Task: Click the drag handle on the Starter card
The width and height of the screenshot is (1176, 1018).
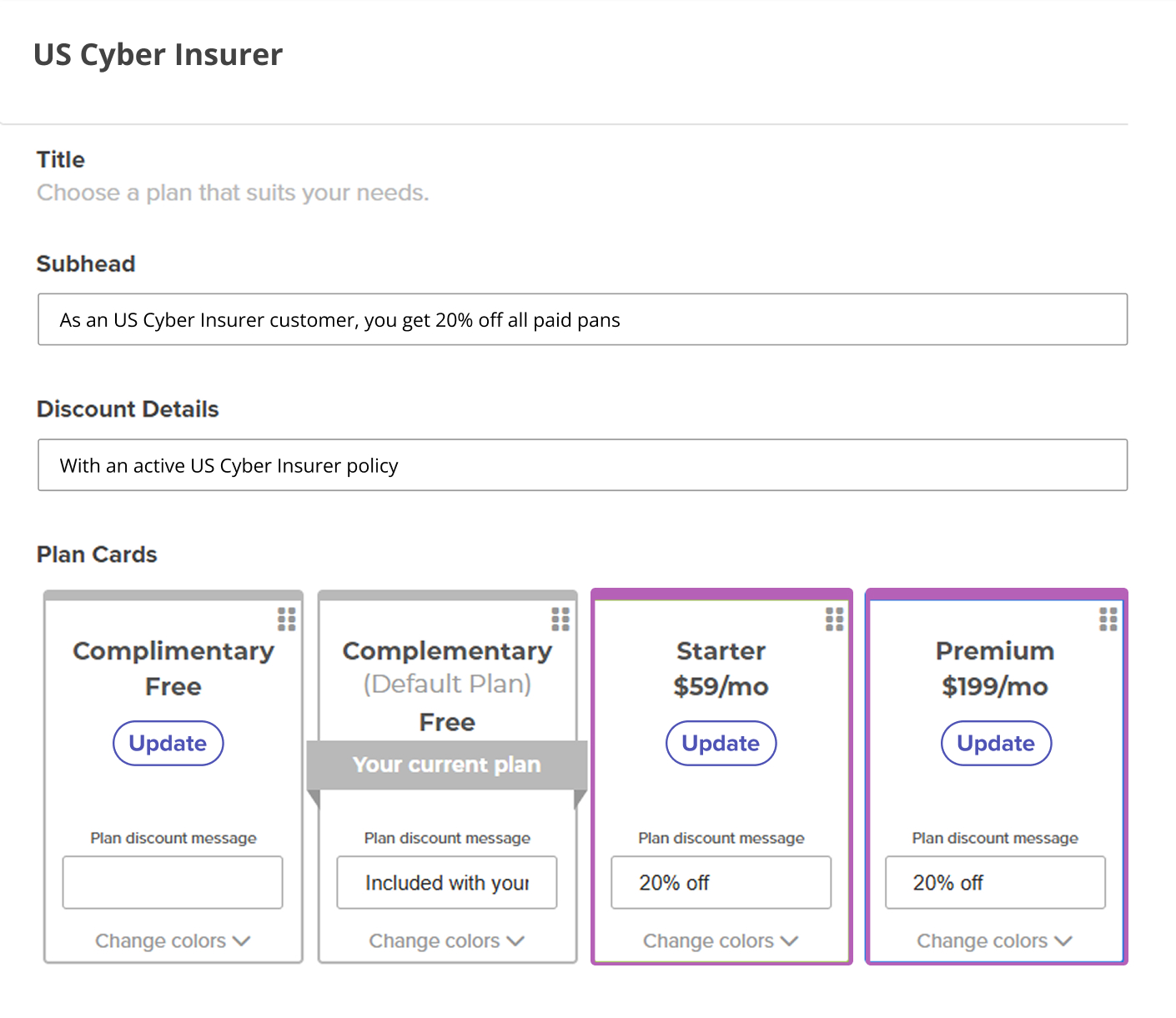Action: tap(834, 619)
